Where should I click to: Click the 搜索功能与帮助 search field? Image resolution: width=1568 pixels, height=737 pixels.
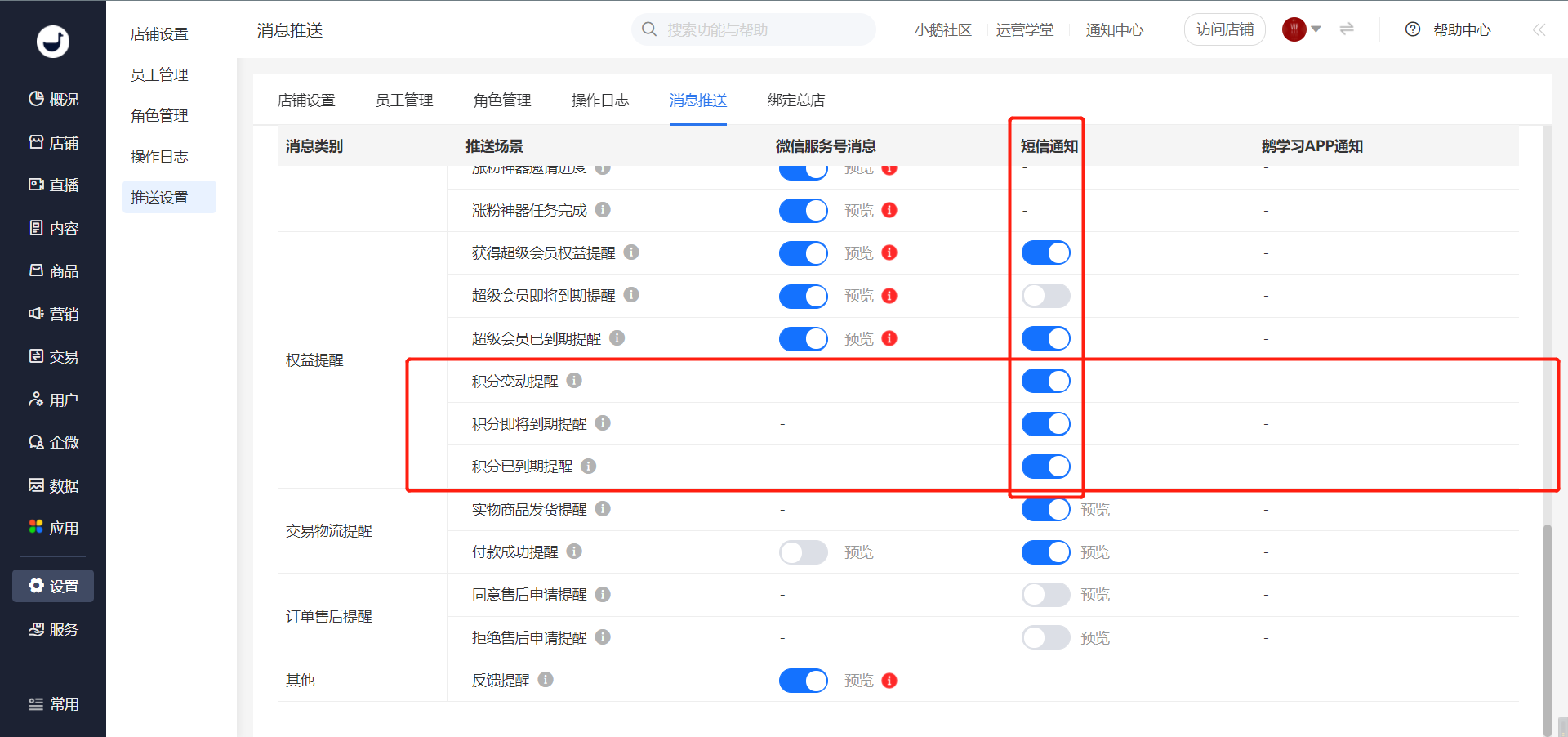(754, 29)
